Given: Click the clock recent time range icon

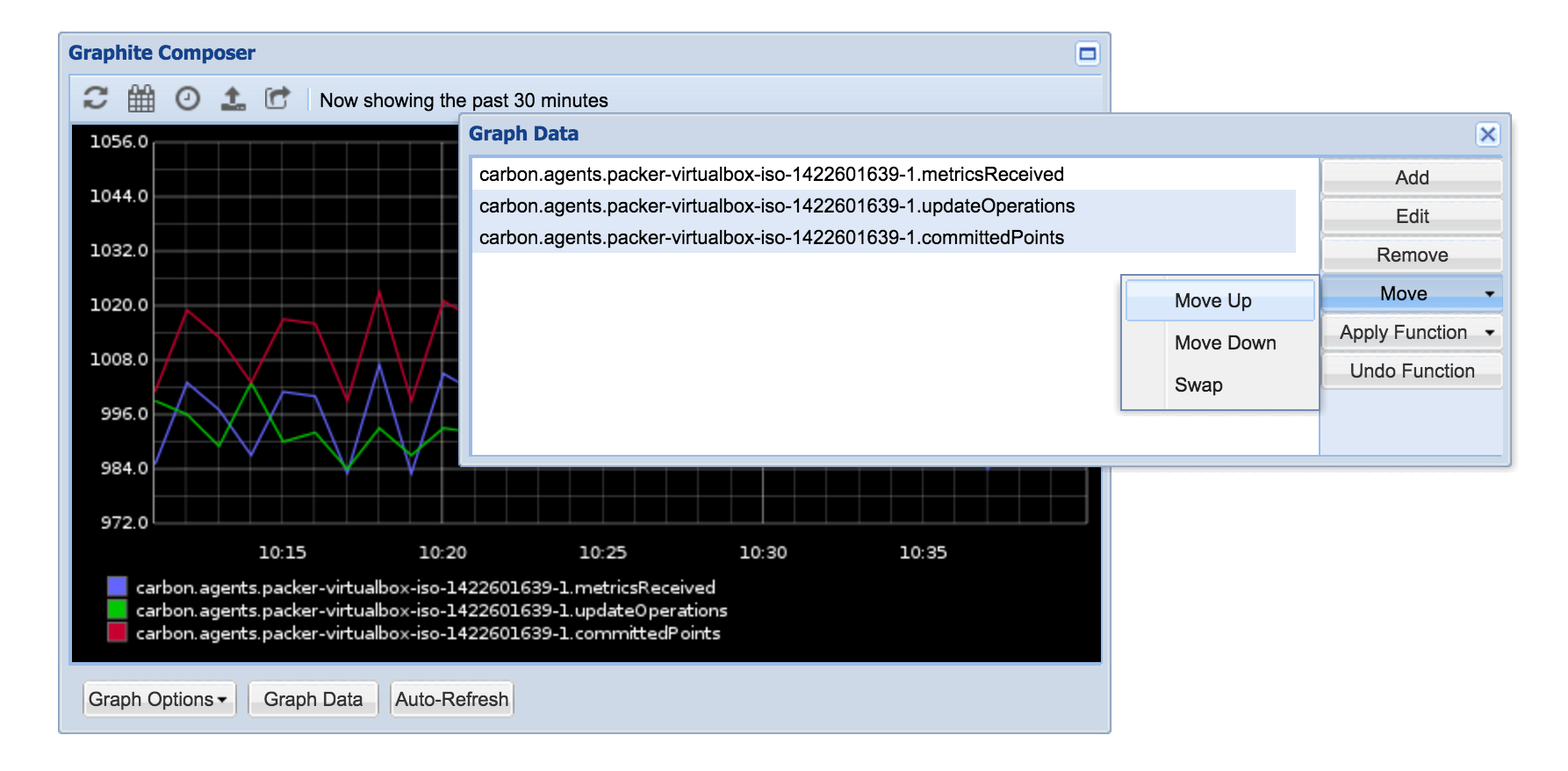Looking at the screenshot, I should click(x=188, y=98).
